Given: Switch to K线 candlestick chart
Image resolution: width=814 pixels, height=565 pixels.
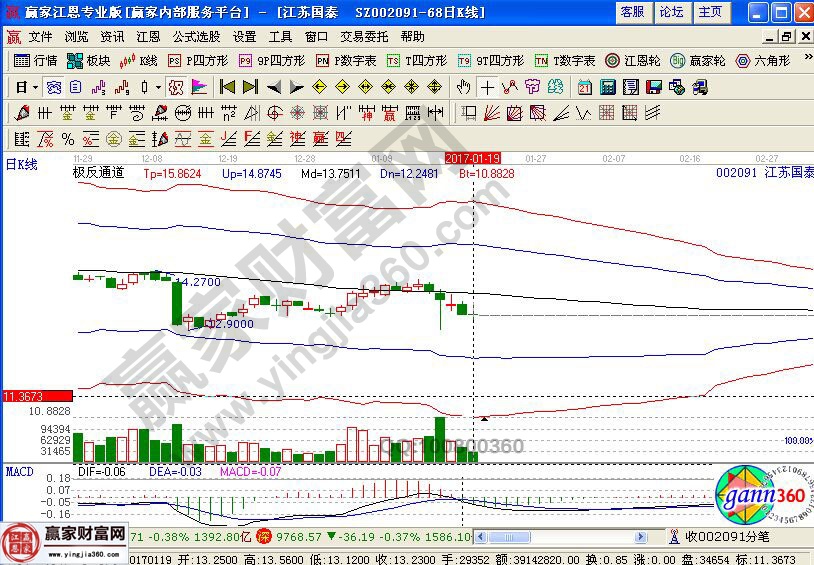Looking at the screenshot, I should point(139,60).
